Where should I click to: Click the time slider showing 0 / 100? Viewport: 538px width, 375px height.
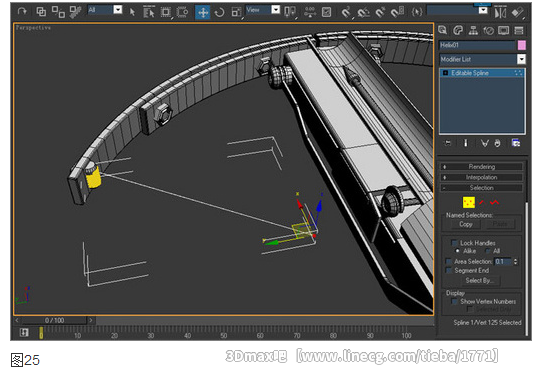click(54, 320)
